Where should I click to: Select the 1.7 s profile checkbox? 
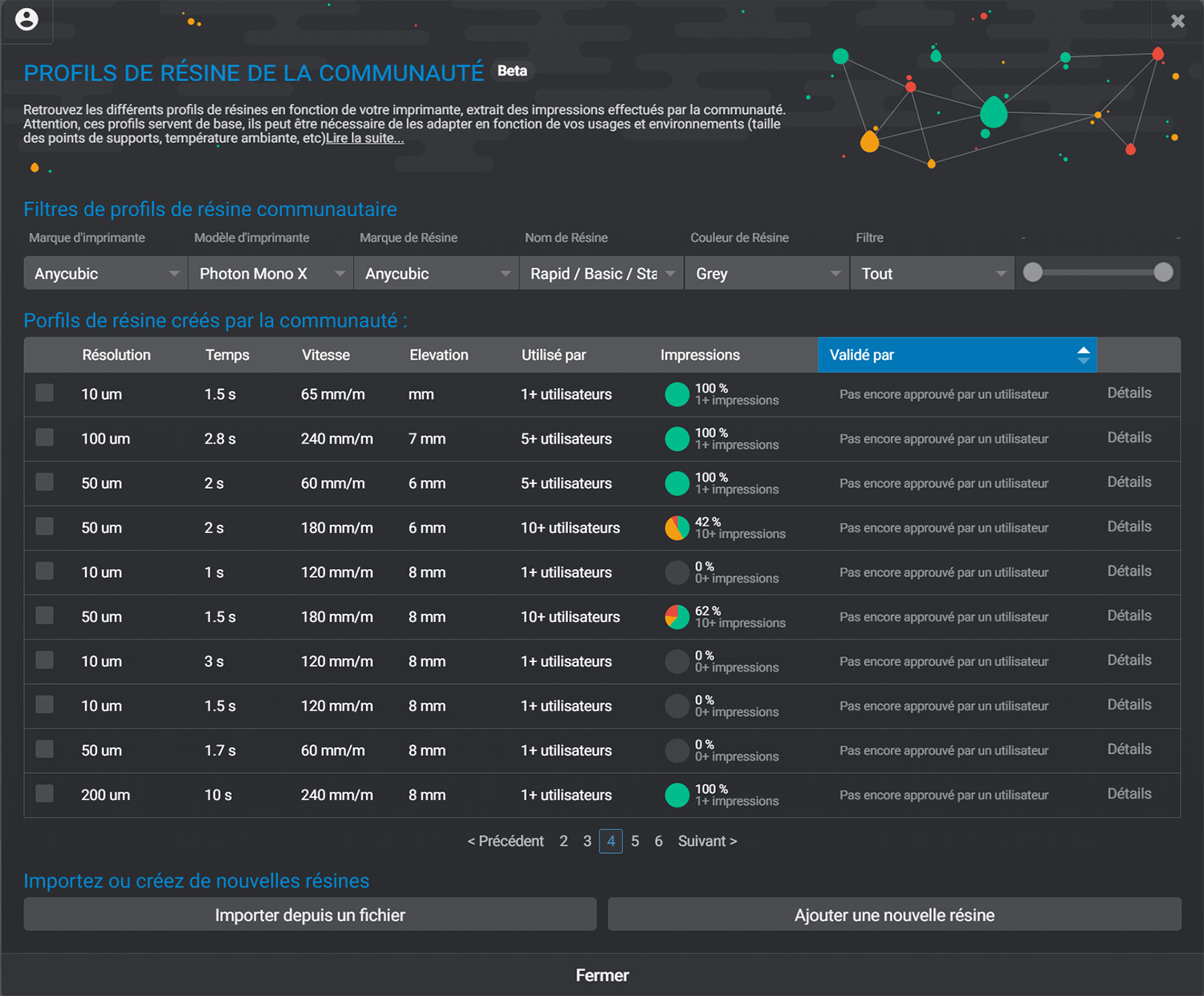[x=45, y=749]
